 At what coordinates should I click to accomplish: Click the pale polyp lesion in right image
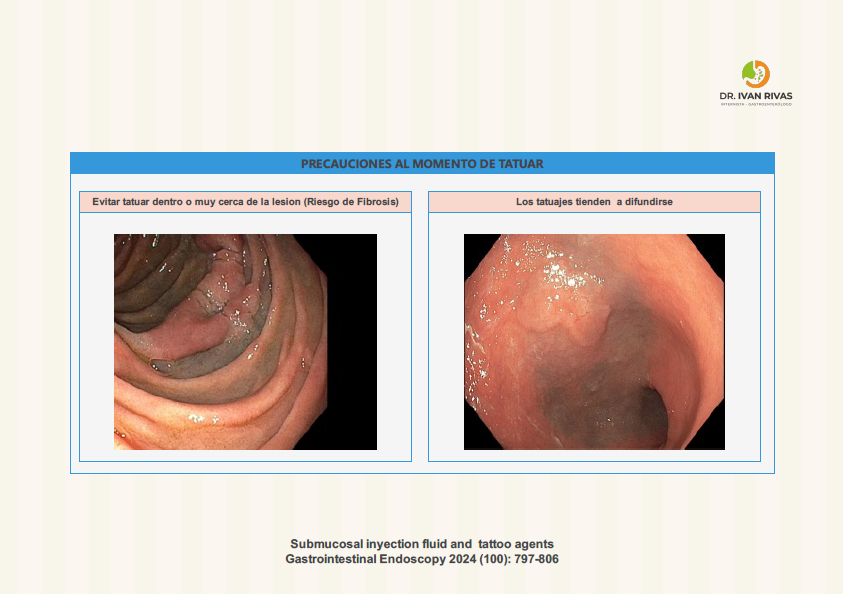578,322
